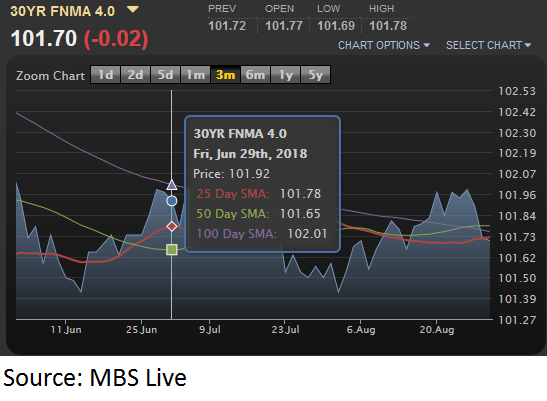Click the 11.Jun date axis label
Viewport: 547px width, 401px height.
point(66,329)
